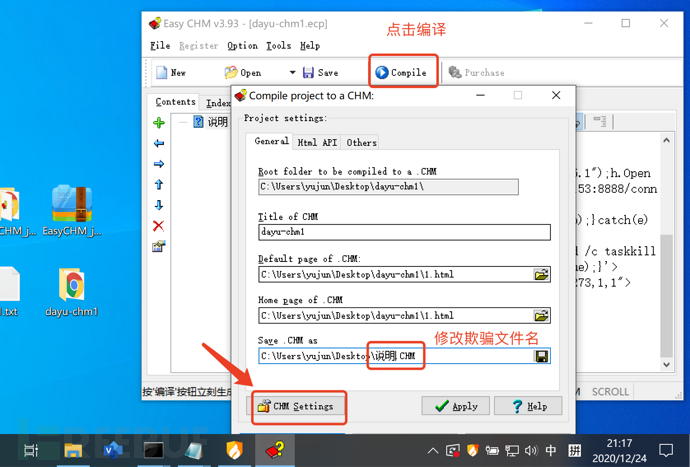The image size is (690, 467).
Task: Open File Explorer from the taskbar
Action: click(73, 450)
